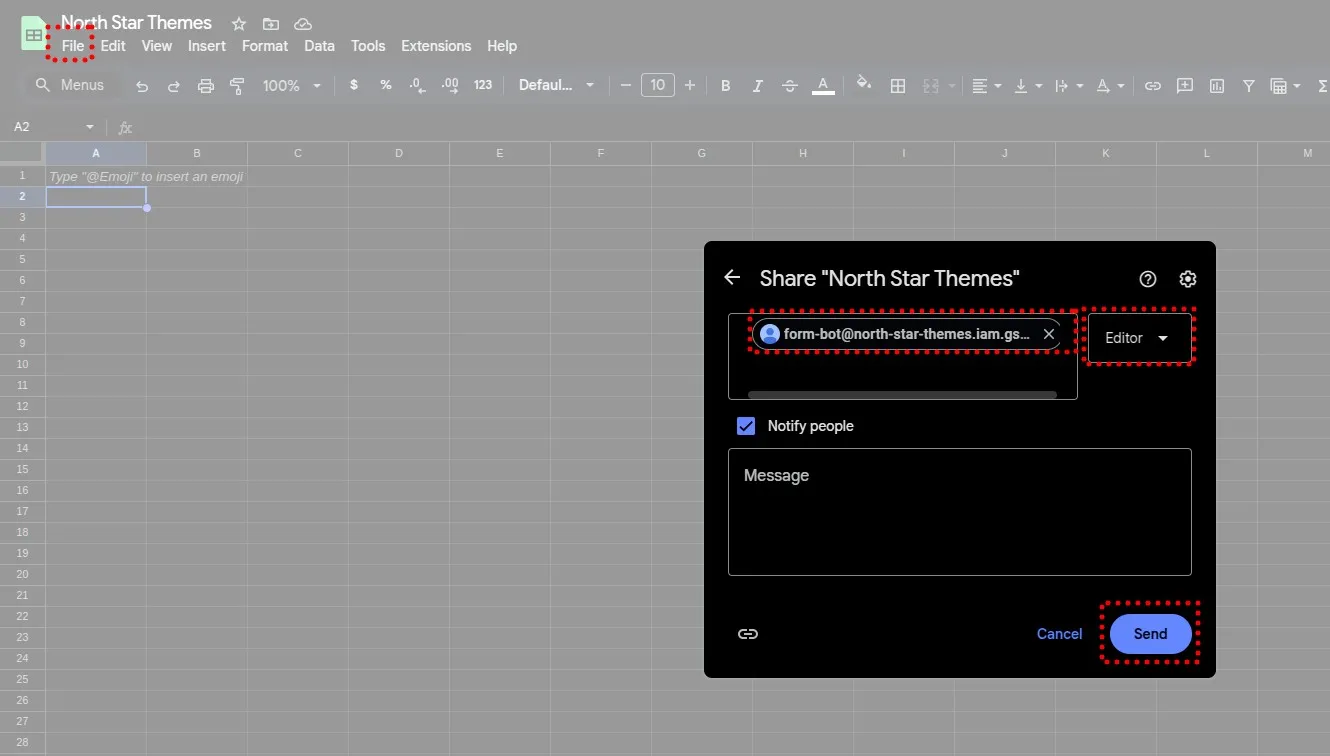Screen dimensions: 1330x756
Task: Open the text color picker
Action: (823, 86)
